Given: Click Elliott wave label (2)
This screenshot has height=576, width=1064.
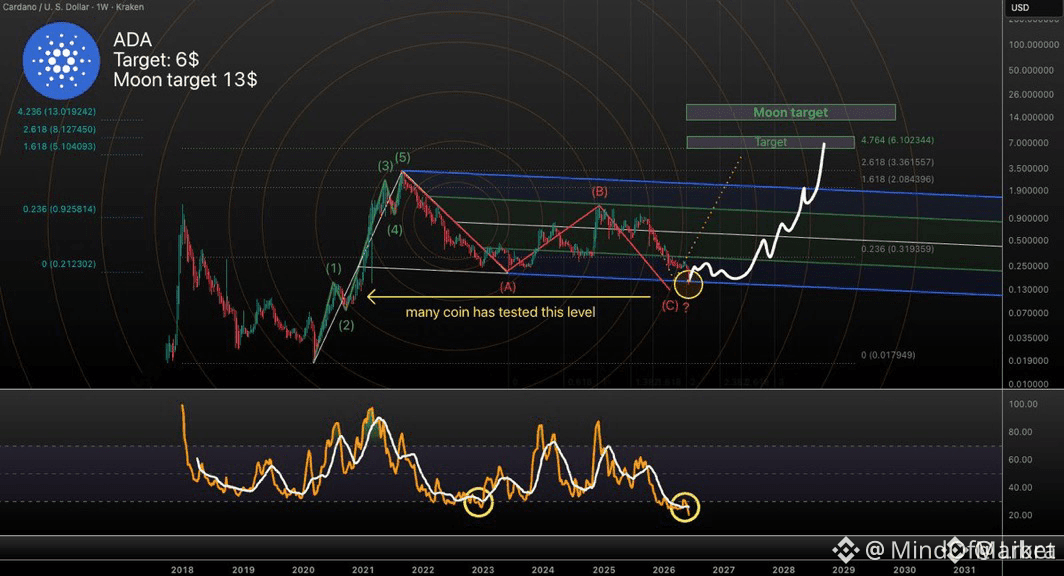Looking at the screenshot, I should [x=346, y=325].
